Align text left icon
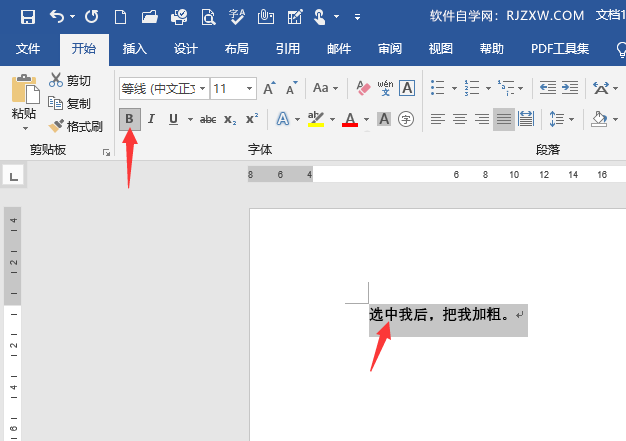Viewport: 626px width, 441px height. coord(438,119)
